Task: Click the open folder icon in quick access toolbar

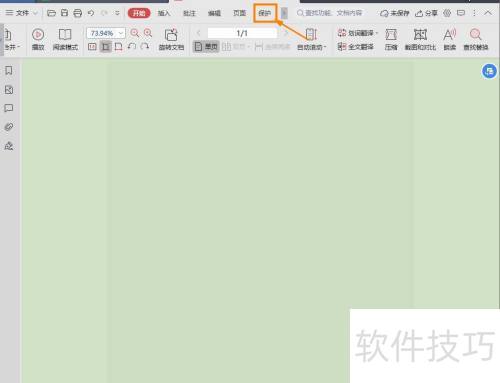Action: (x=51, y=13)
